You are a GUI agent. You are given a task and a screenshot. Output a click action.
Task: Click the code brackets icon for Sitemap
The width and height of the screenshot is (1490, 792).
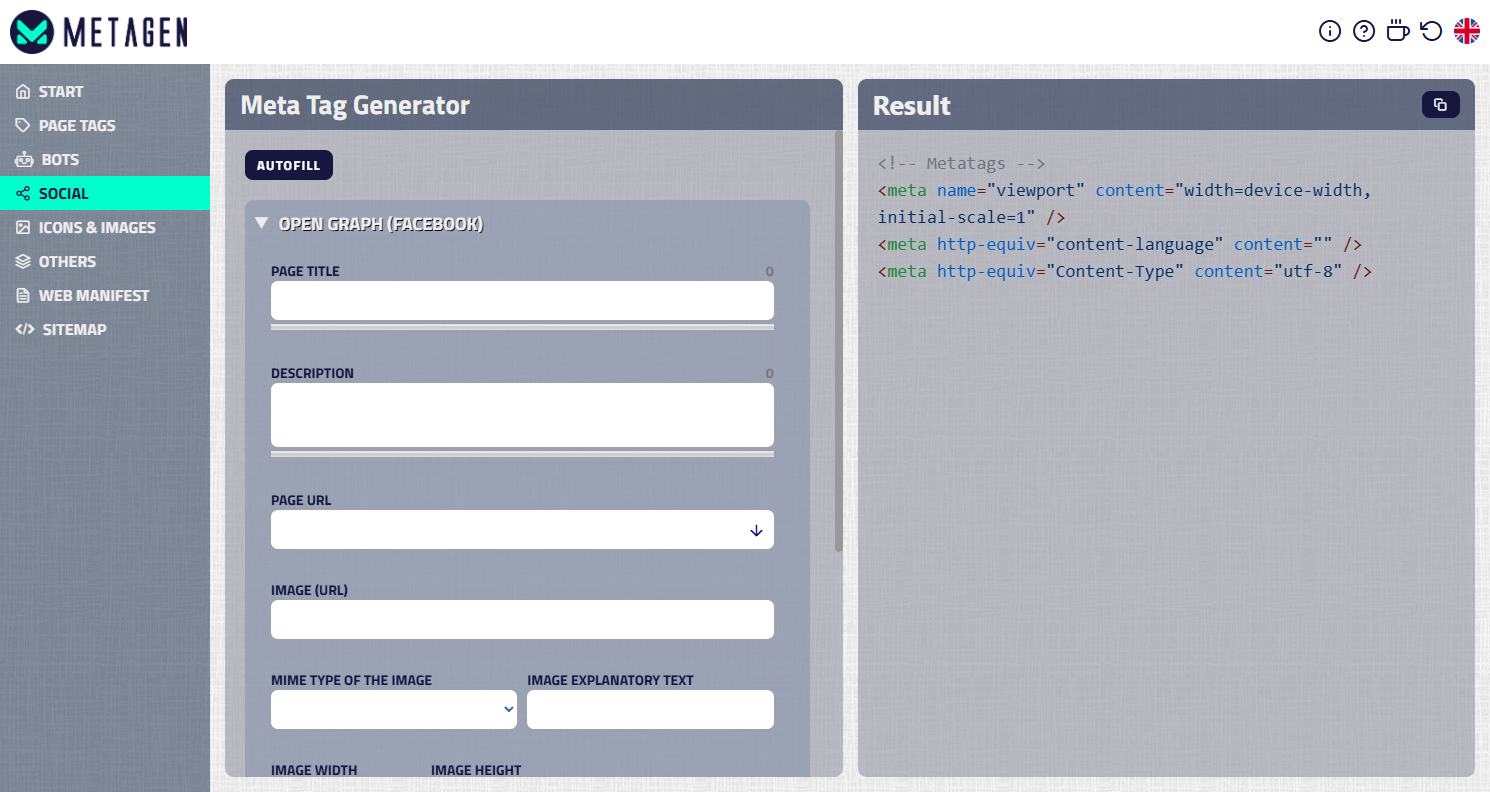pyautogui.click(x=23, y=329)
